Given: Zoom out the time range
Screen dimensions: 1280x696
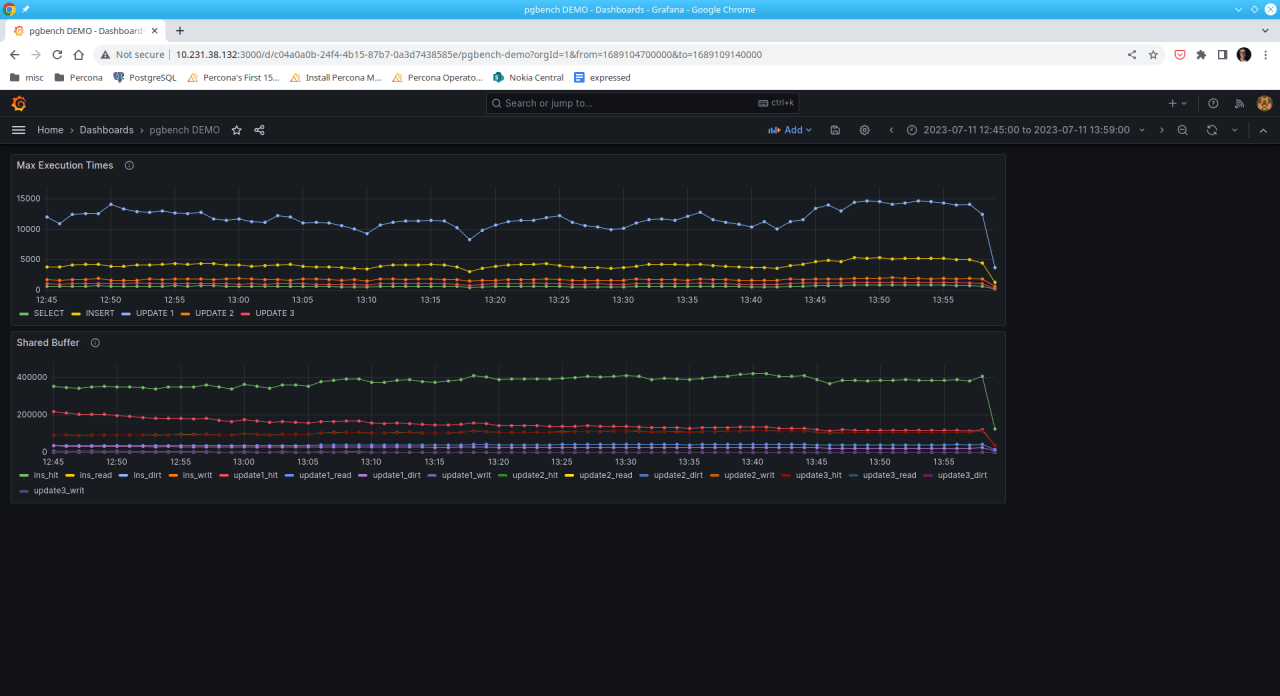Looking at the screenshot, I should click(x=1182, y=130).
